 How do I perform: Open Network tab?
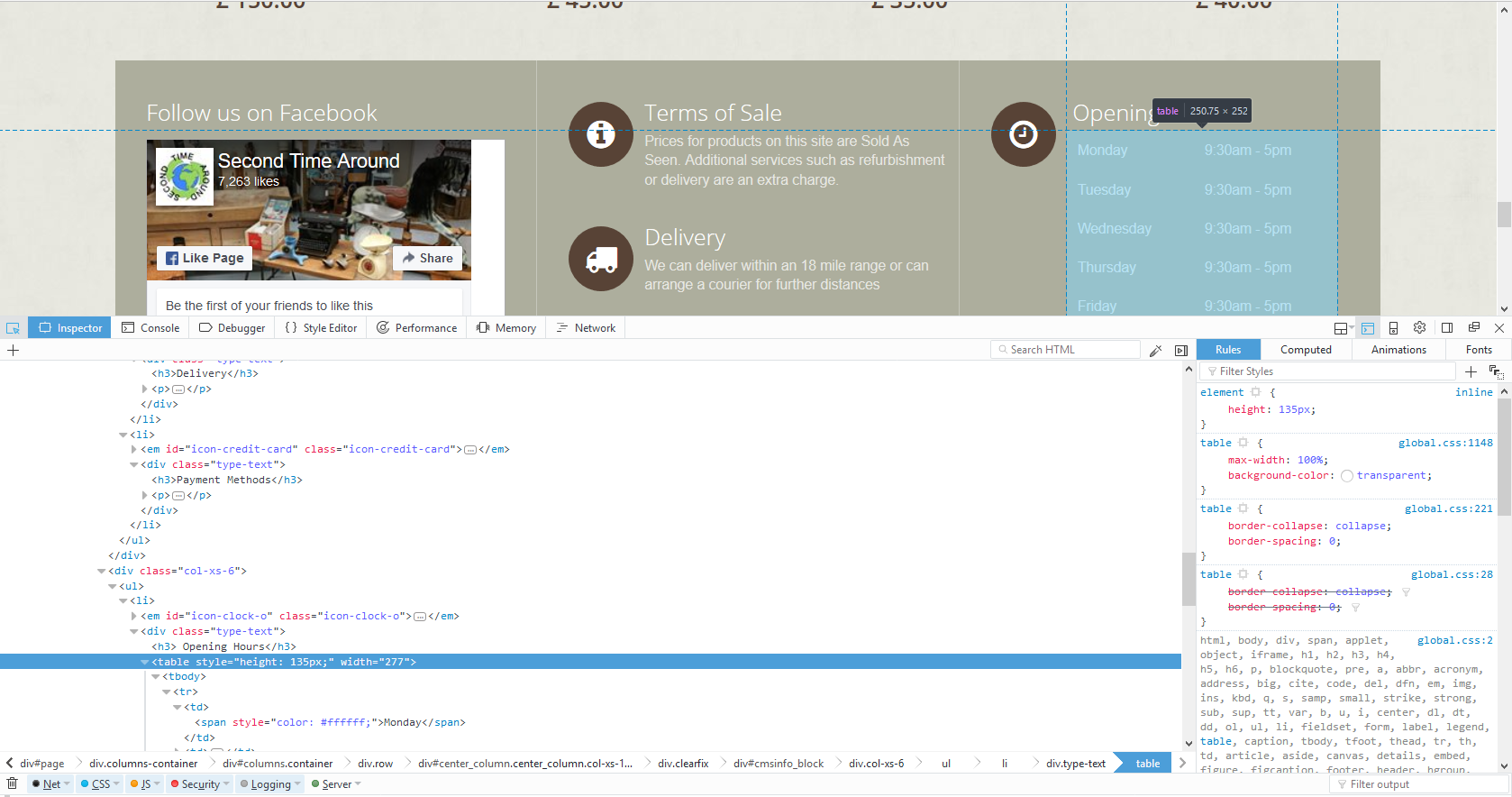(586, 328)
